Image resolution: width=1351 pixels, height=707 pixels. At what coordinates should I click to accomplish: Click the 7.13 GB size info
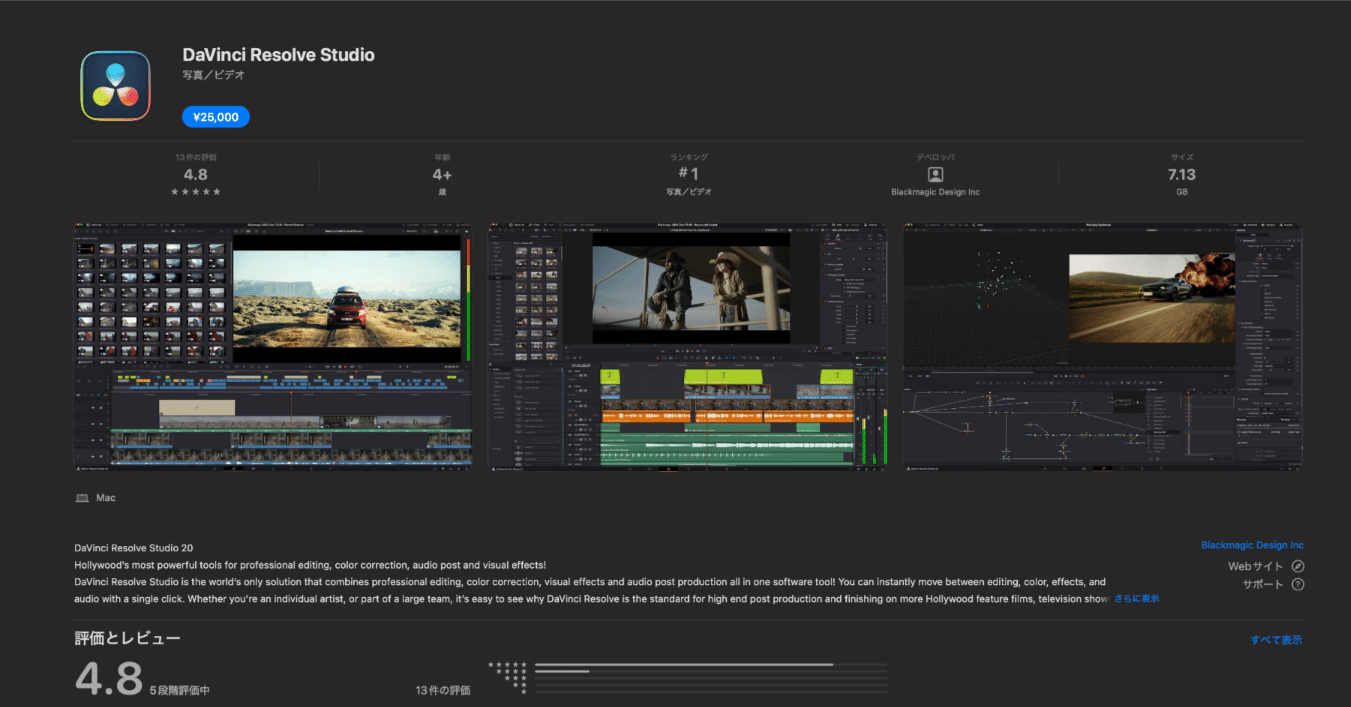1182,174
